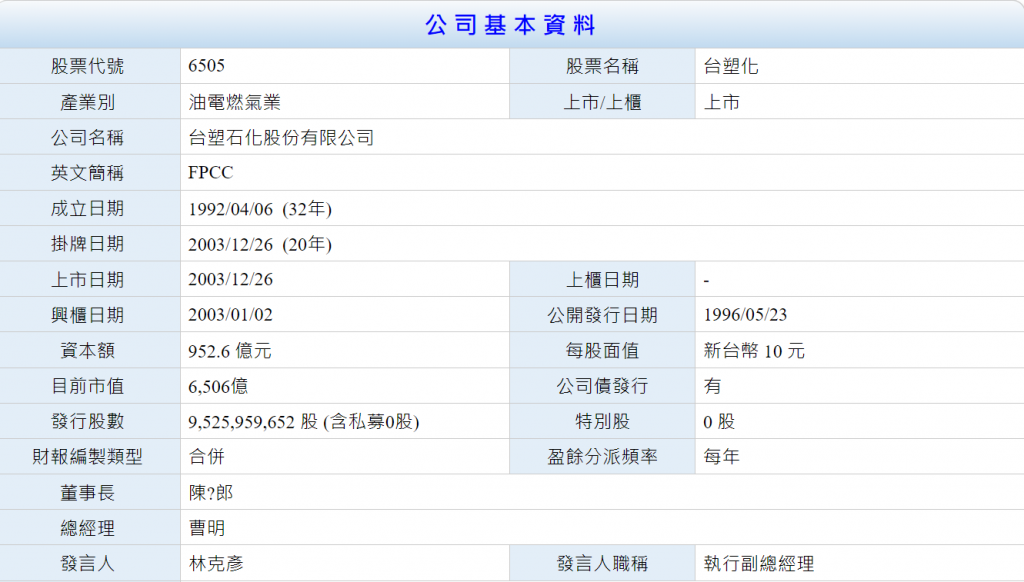Image resolution: width=1024 pixels, height=582 pixels.
Task: Click the stock code value 6505
Action: point(207,67)
